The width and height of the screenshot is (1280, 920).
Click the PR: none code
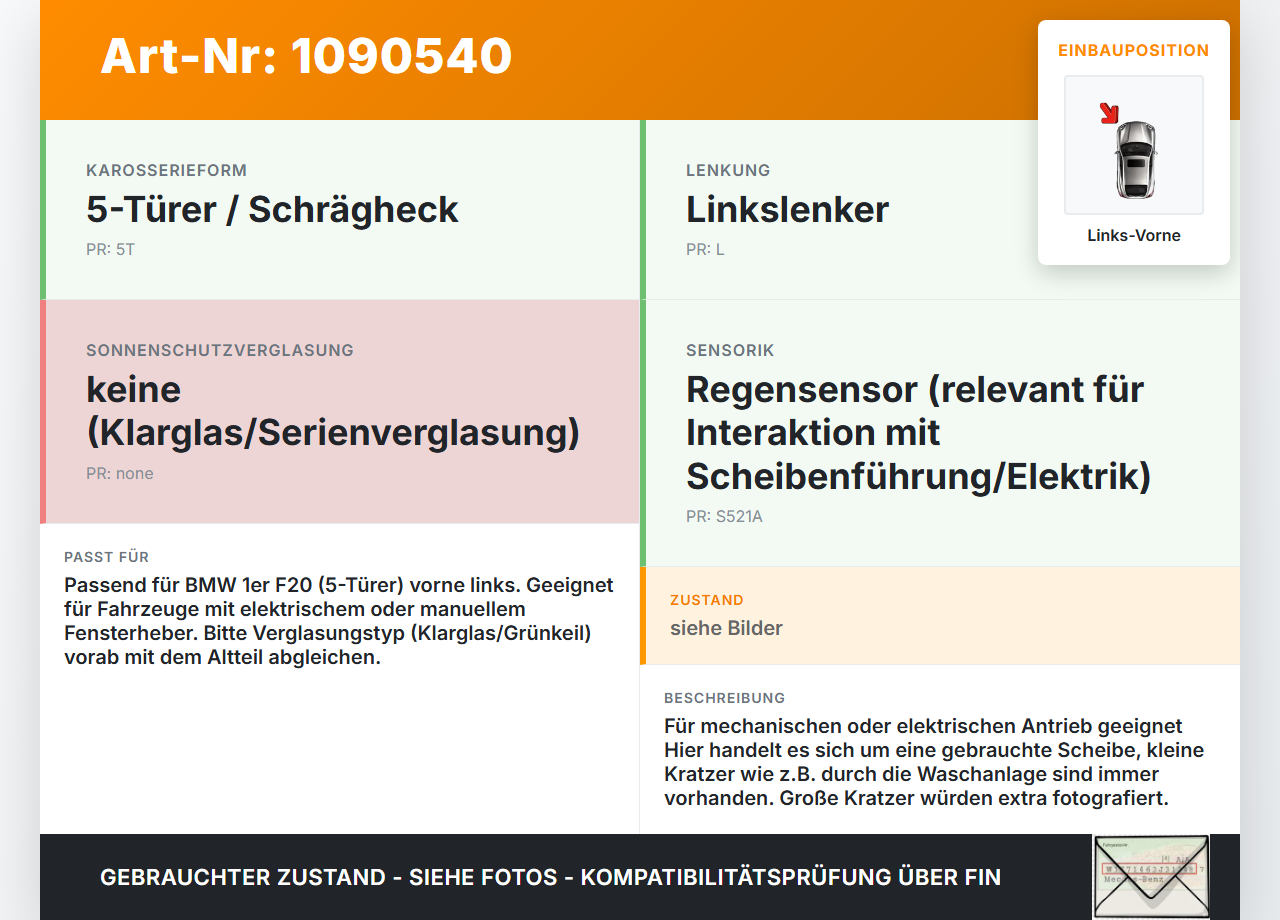120,473
